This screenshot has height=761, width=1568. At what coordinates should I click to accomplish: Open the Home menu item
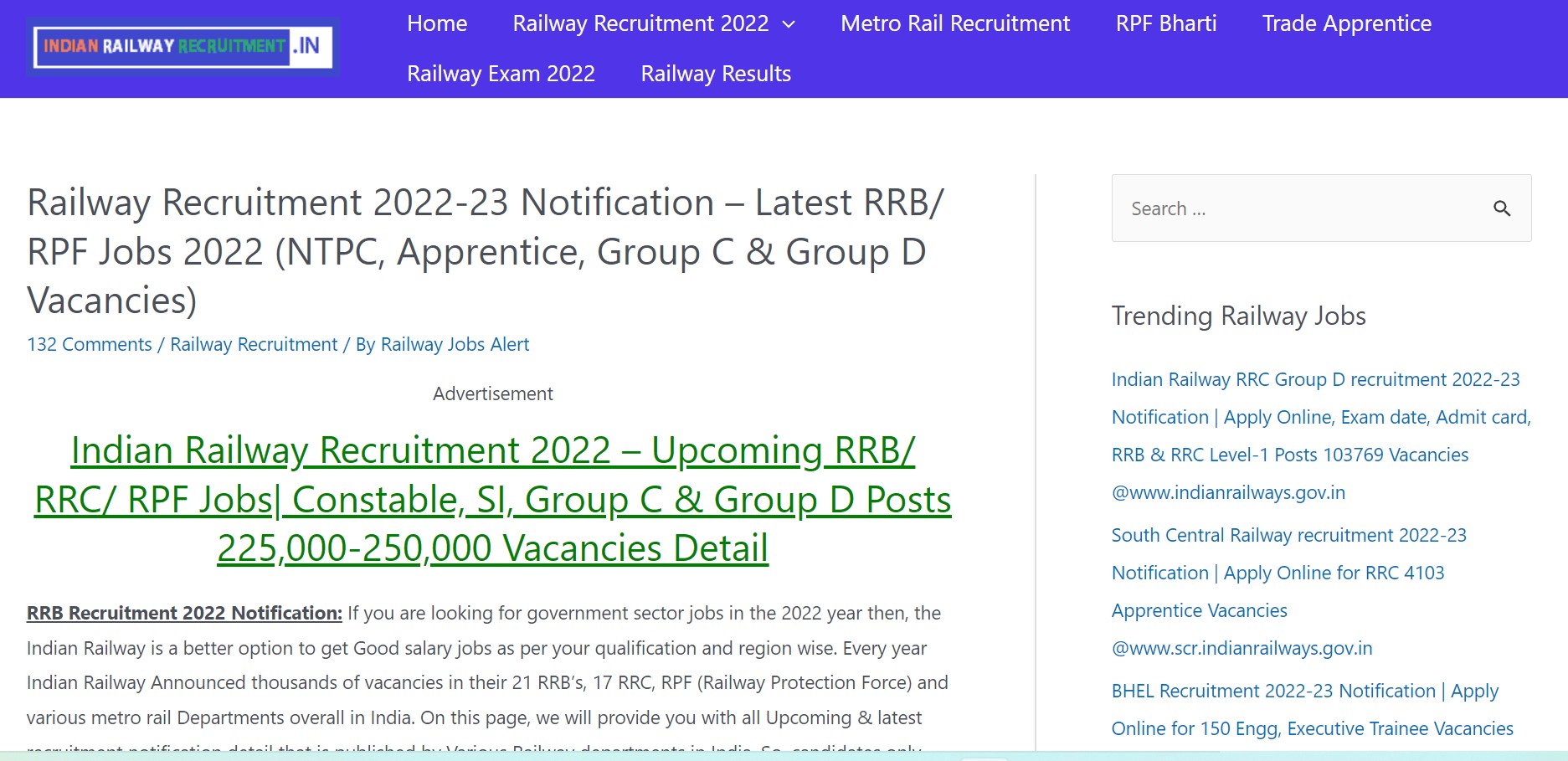coord(437,23)
